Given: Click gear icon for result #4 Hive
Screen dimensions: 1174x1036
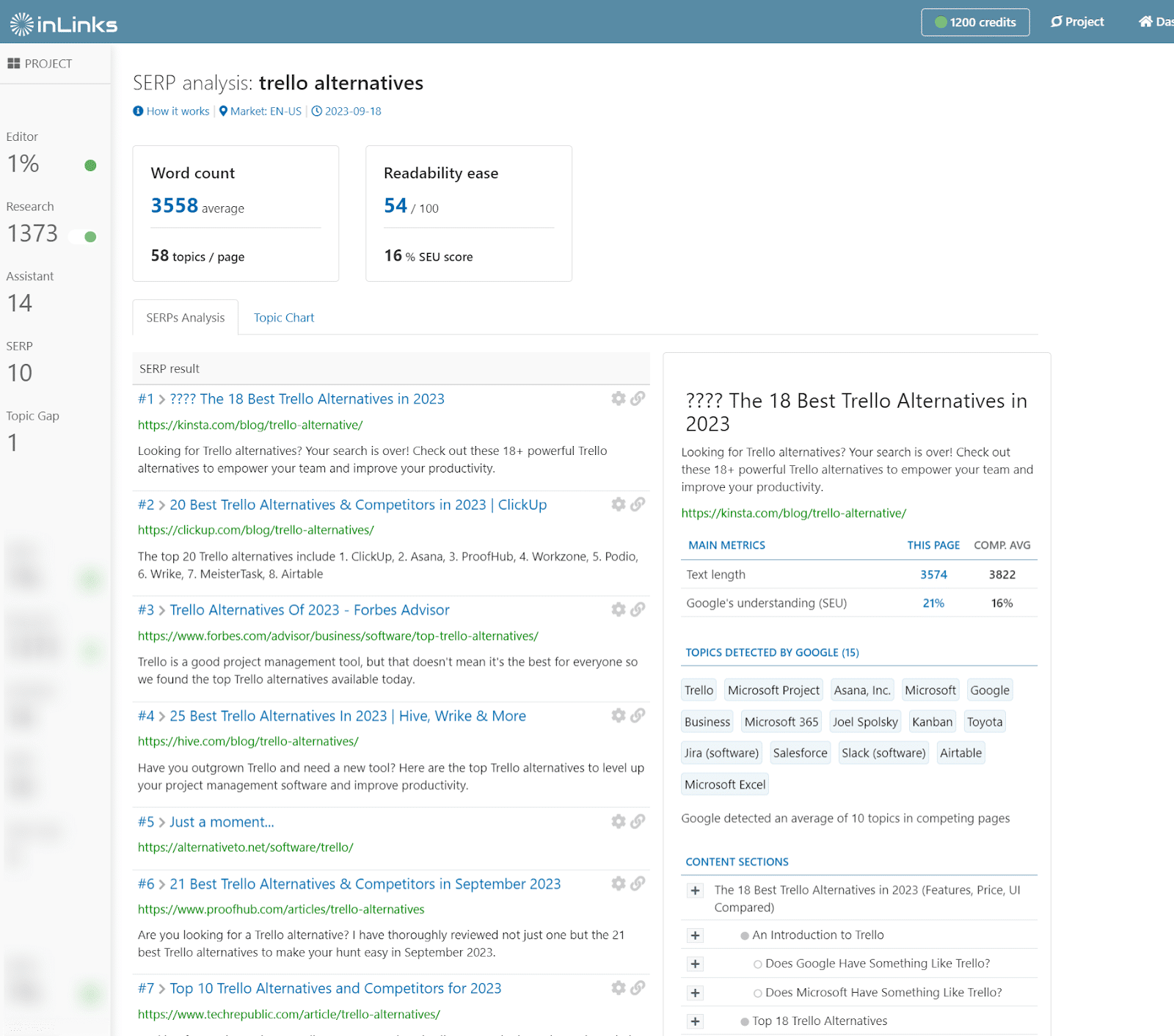Looking at the screenshot, I should (619, 715).
